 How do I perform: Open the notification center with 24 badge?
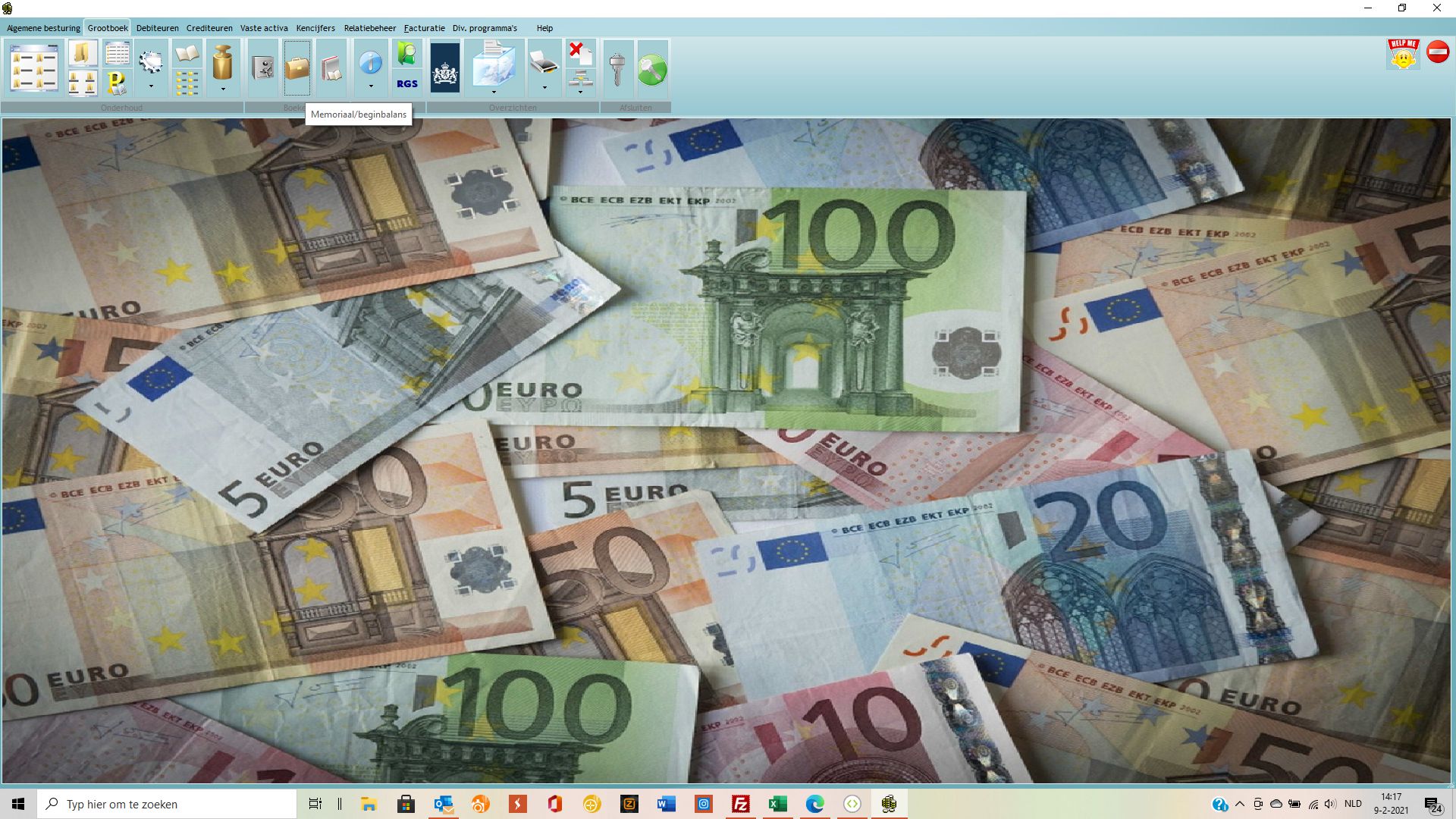[1433, 805]
